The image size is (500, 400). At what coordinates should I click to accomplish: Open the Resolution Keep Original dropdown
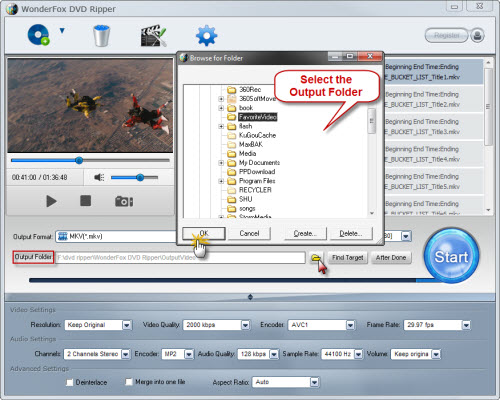pyautogui.click(x=127, y=325)
